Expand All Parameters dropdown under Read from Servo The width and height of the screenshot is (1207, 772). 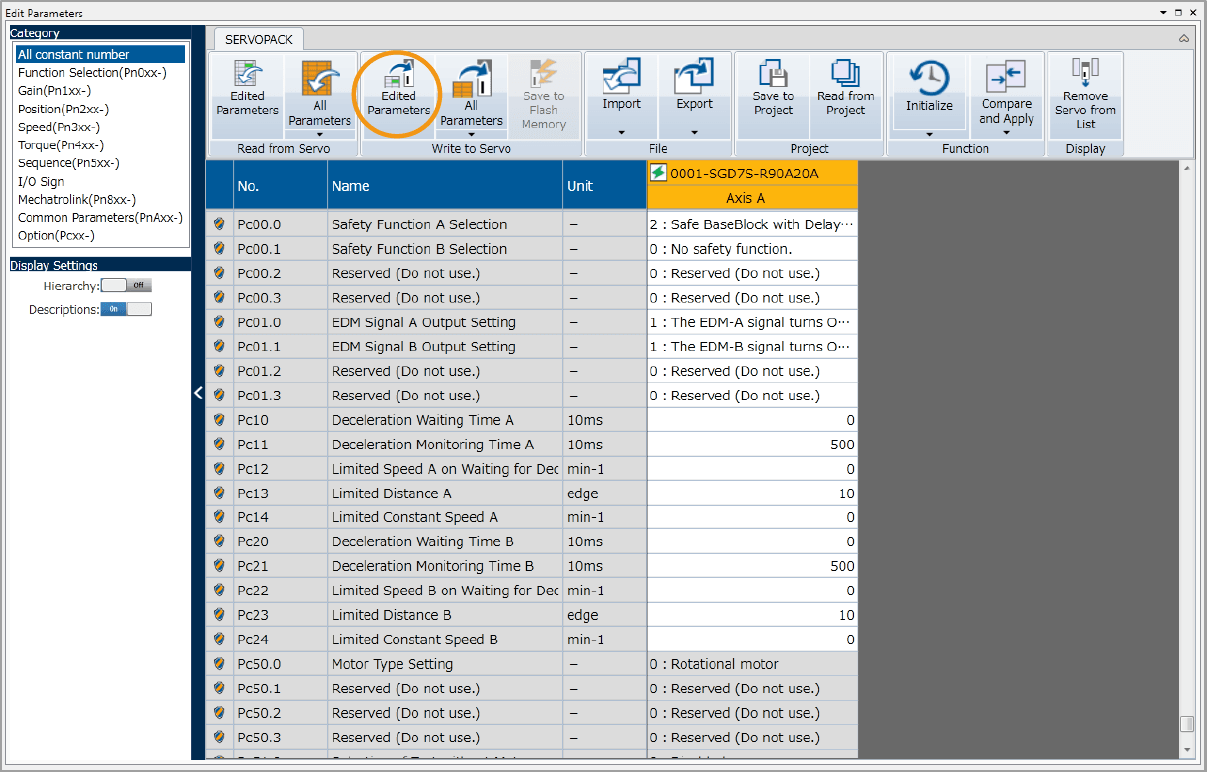point(320,133)
